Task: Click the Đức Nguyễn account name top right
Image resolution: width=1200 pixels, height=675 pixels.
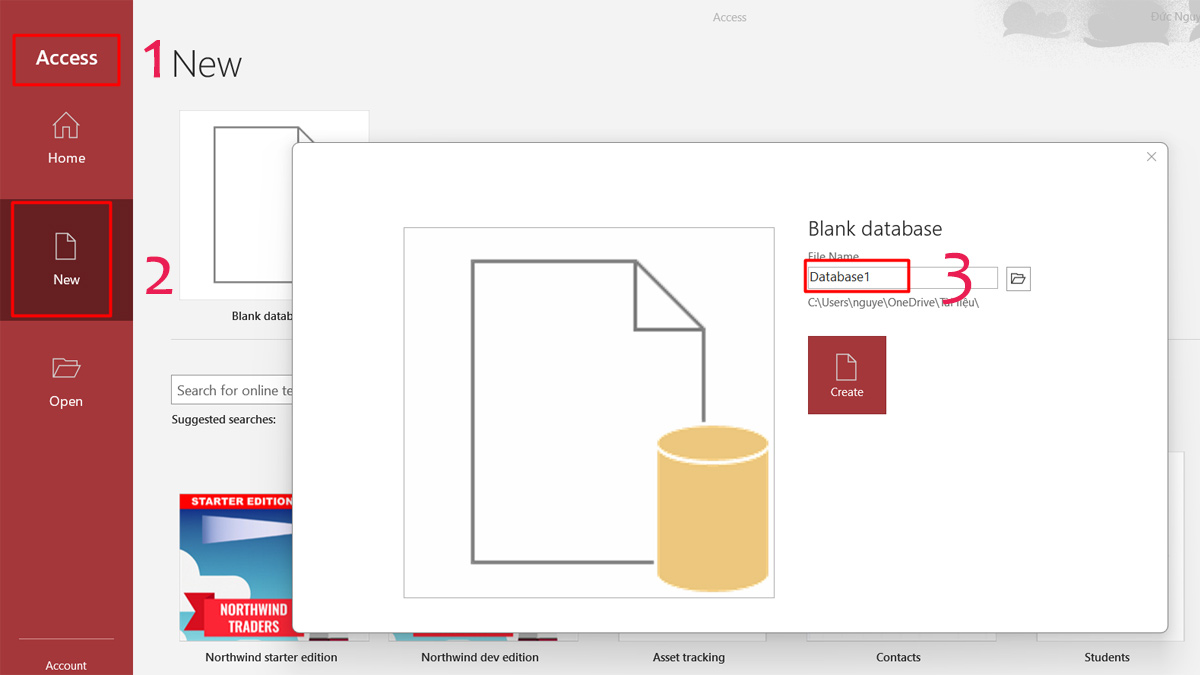Action: [1176, 16]
